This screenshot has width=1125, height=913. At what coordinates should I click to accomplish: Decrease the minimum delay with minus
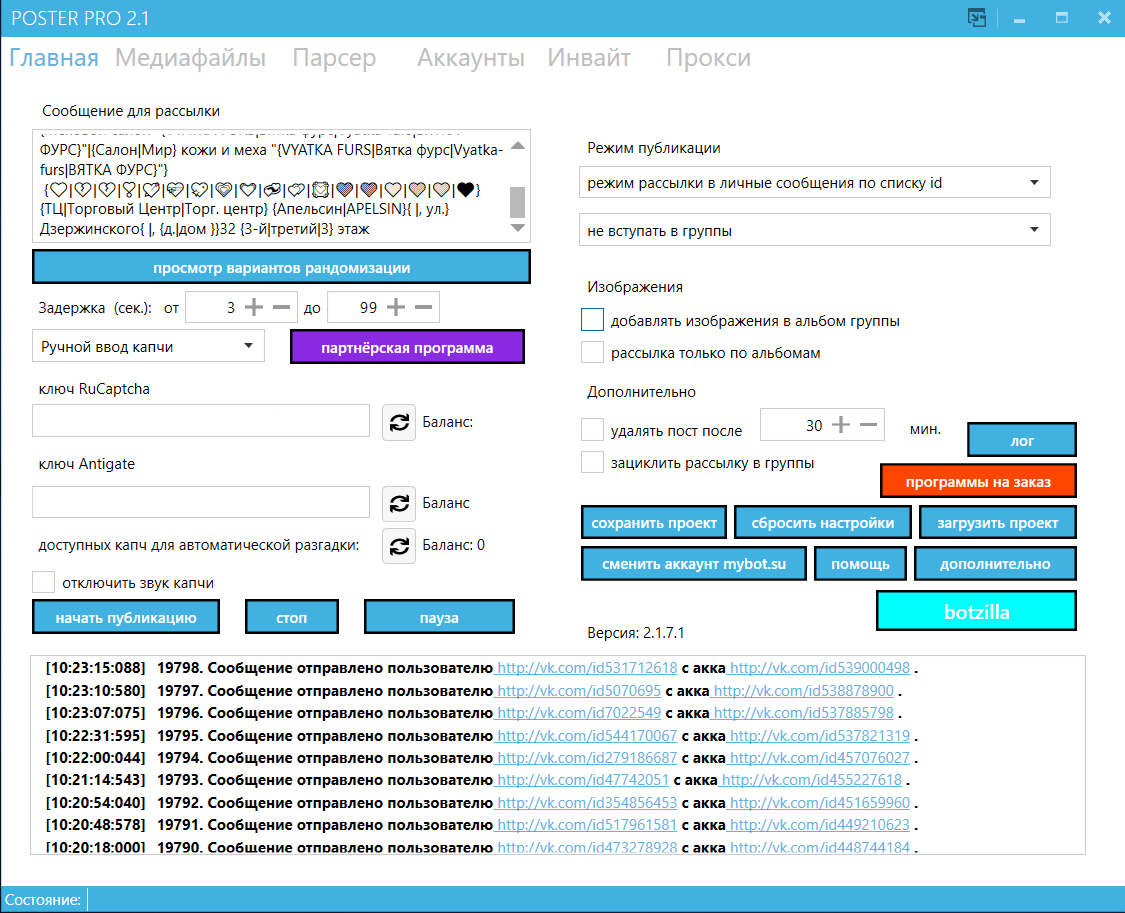(281, 308)
